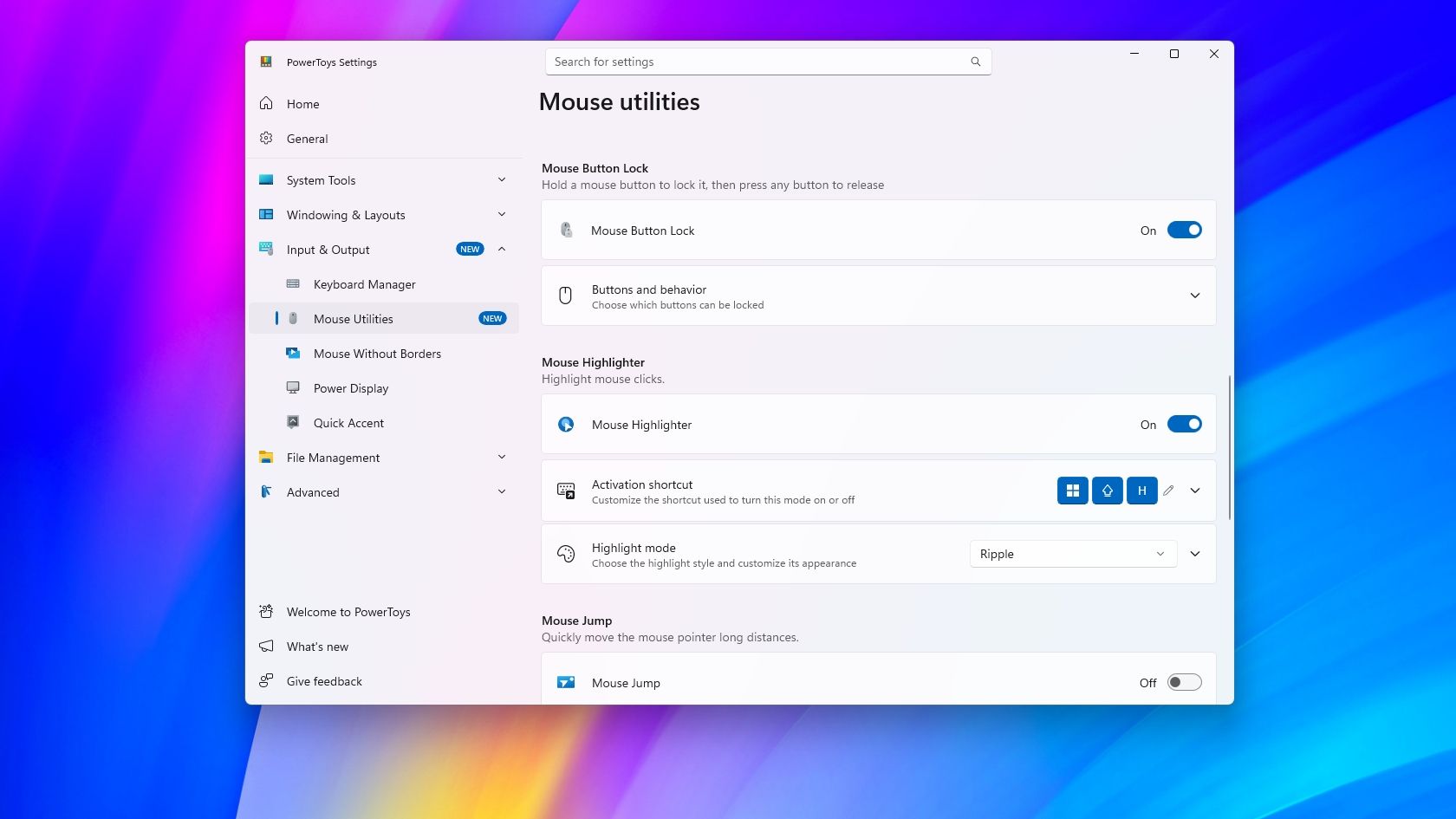Expand Windowing & Layouts chevron

point(502,214)
